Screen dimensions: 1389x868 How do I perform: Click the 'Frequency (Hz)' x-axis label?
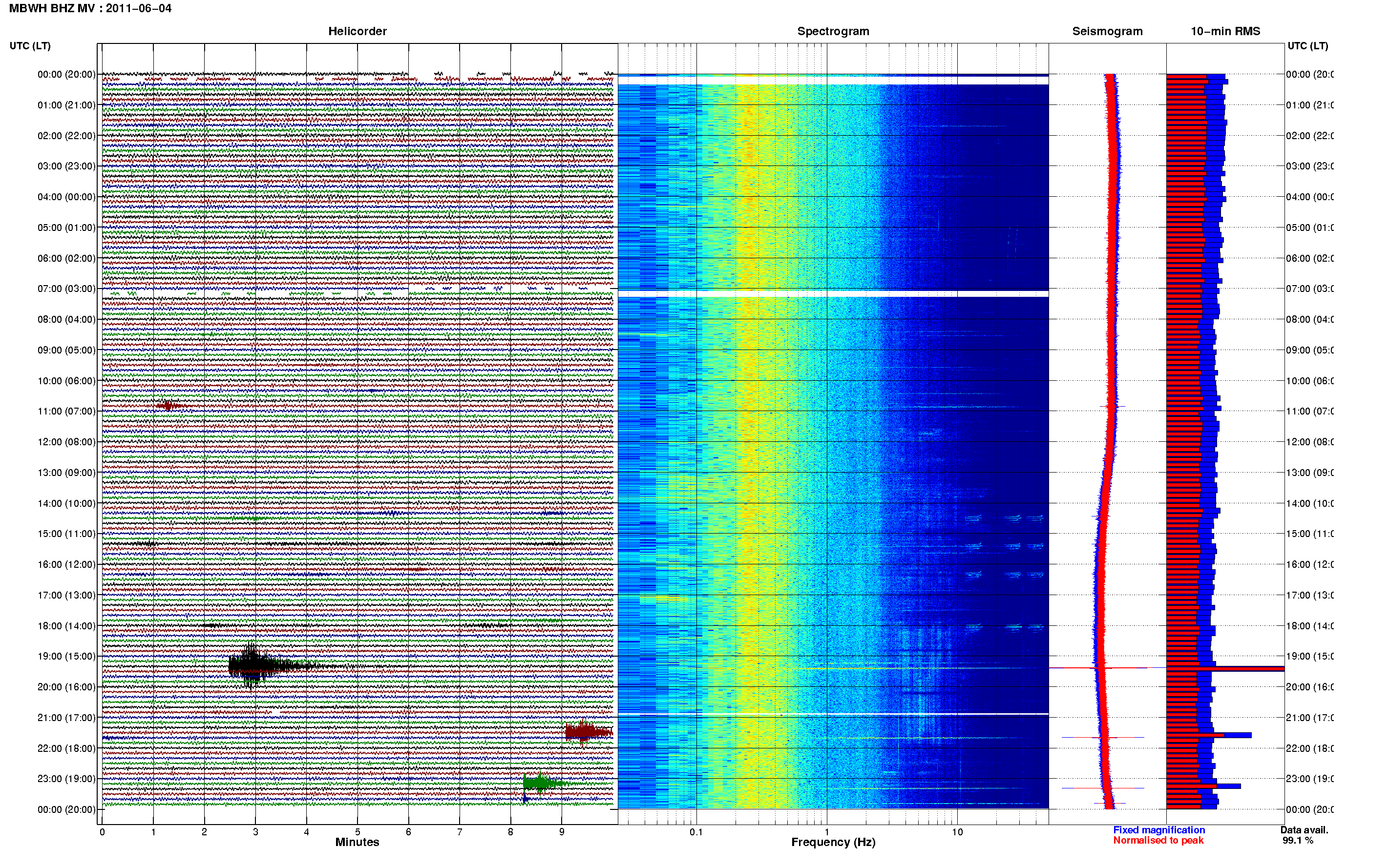(x=833, y=843)
